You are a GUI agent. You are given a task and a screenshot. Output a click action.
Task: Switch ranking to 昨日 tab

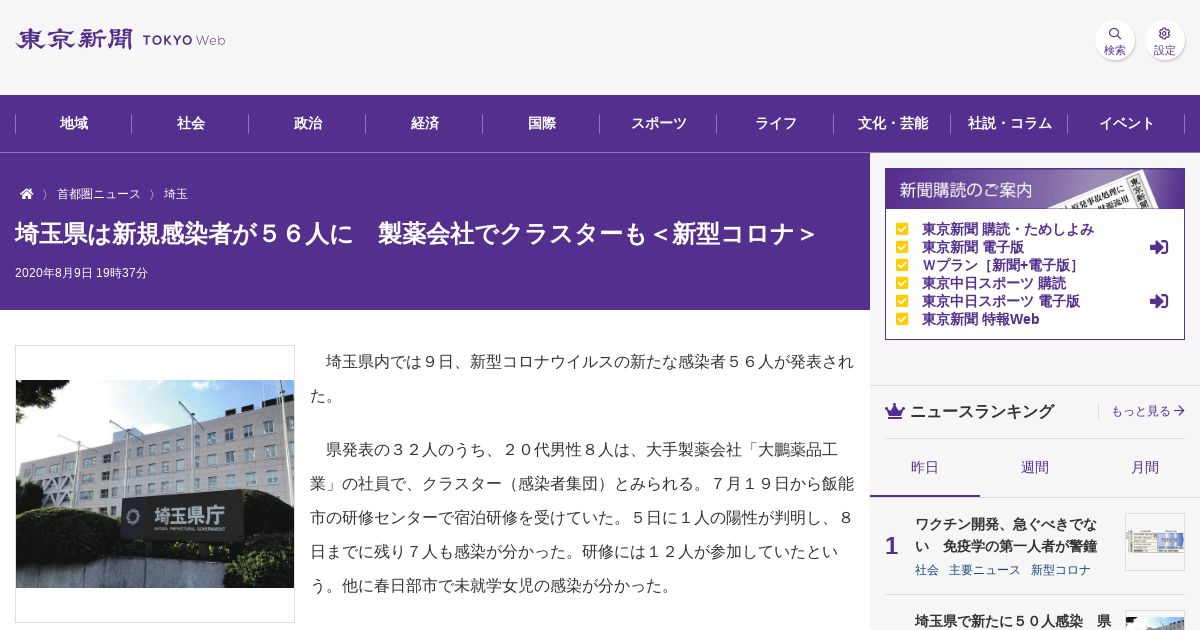click(x=925, y=468)
